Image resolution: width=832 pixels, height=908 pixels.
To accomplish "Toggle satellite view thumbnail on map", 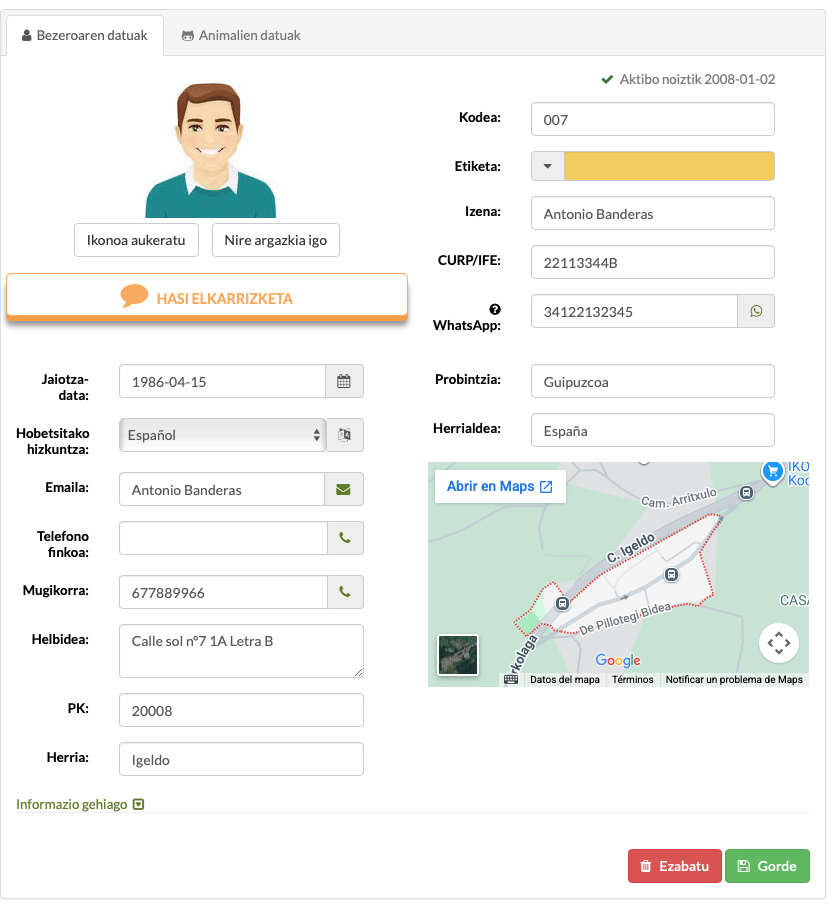I will (458, 655).
